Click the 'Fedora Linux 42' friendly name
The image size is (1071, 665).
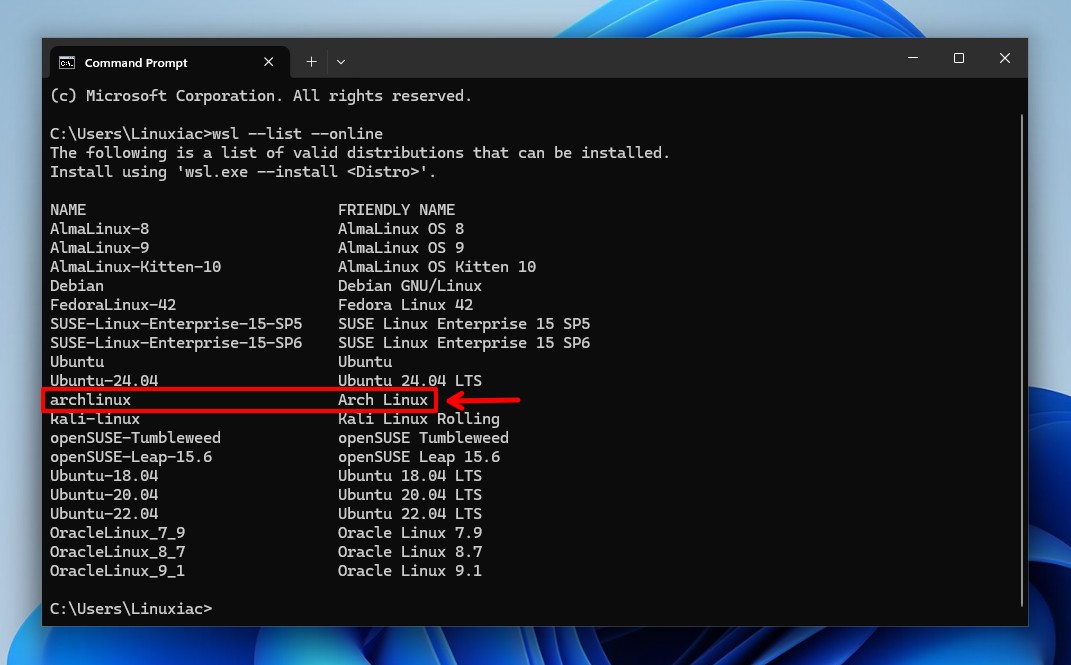point(405,305)
